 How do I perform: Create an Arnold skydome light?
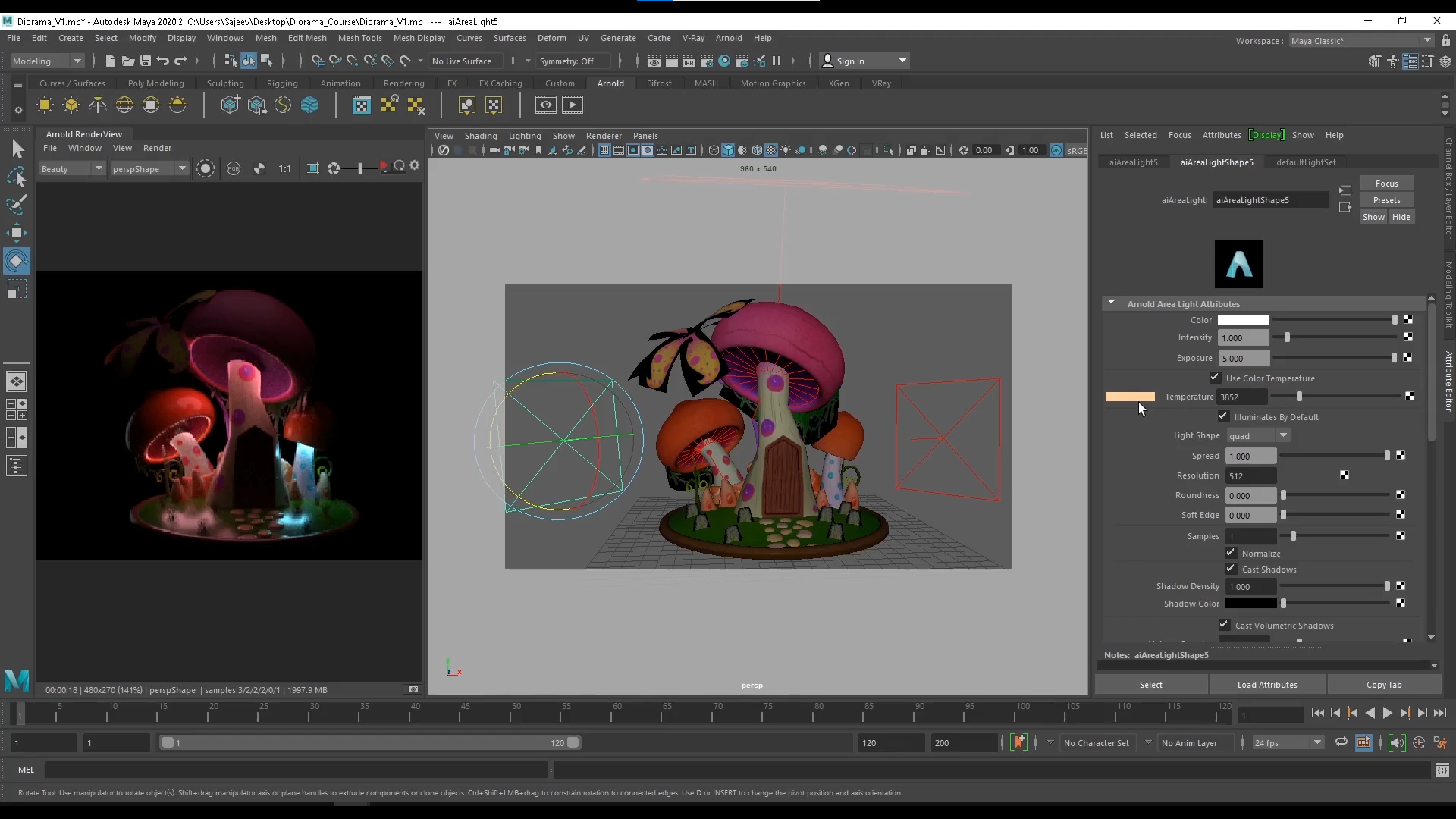click(124, 105)
